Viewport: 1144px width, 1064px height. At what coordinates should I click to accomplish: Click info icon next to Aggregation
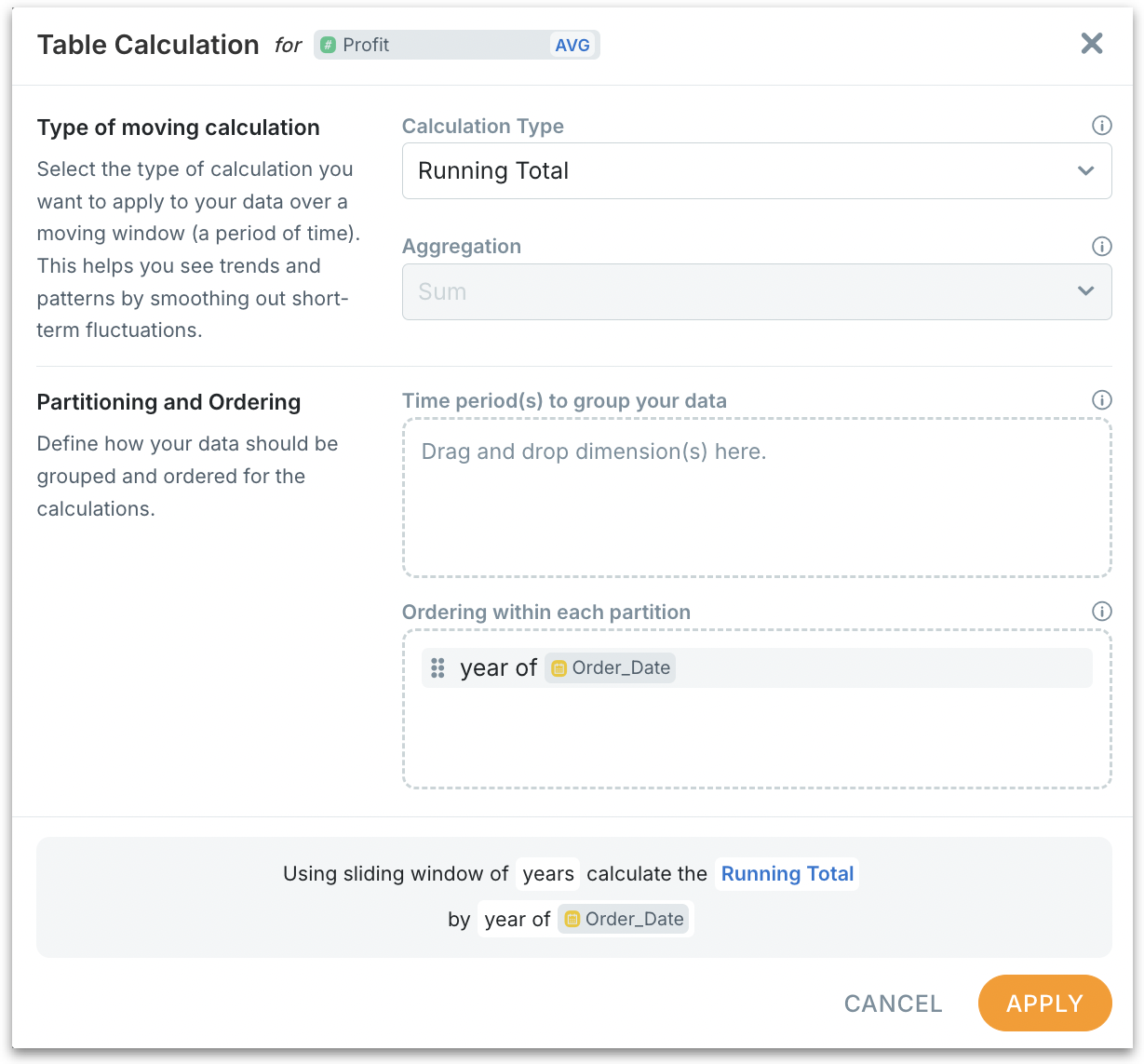pos(1101,247)
